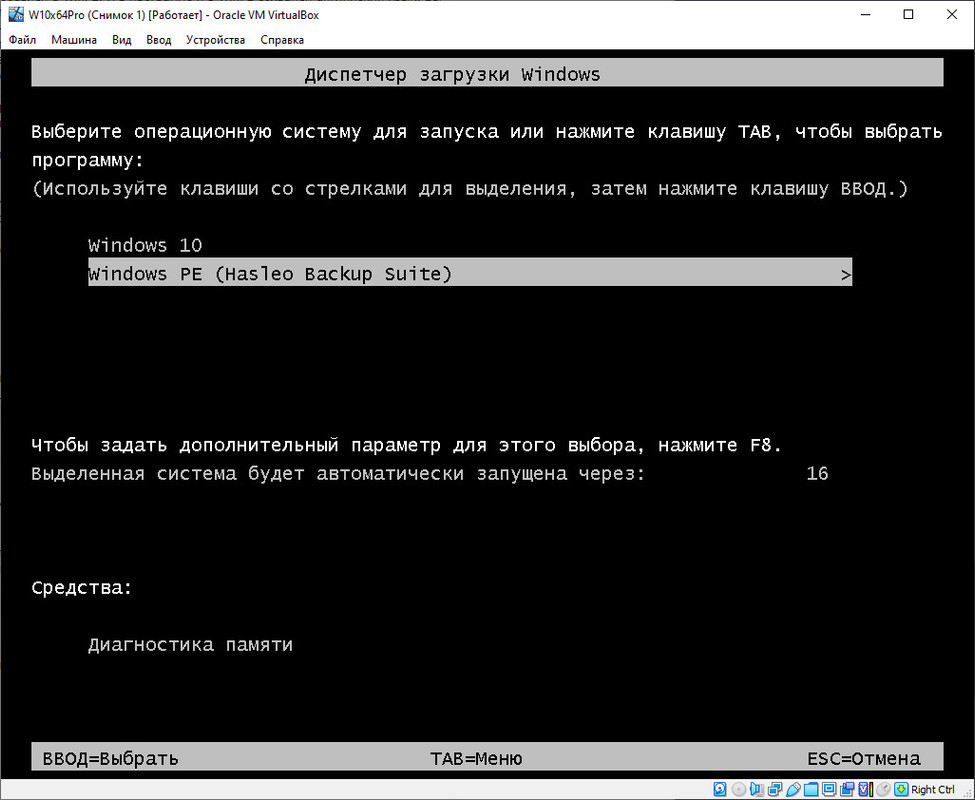The width and height of the screenshot is (975, 800).
Task: Click the VirtualBox window title bar icon
Action: [16, 14]
